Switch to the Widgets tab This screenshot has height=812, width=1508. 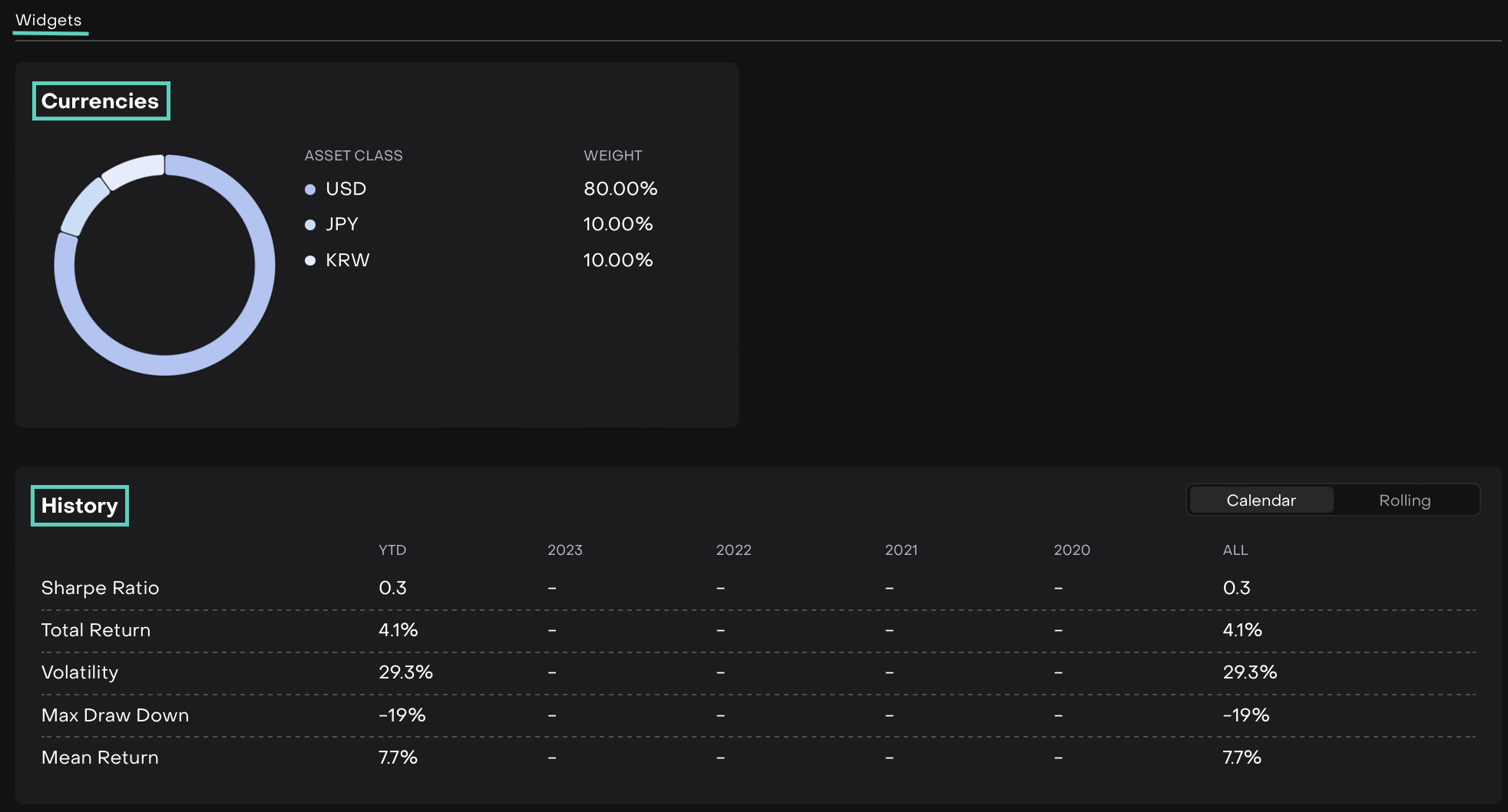coord(48,20)
